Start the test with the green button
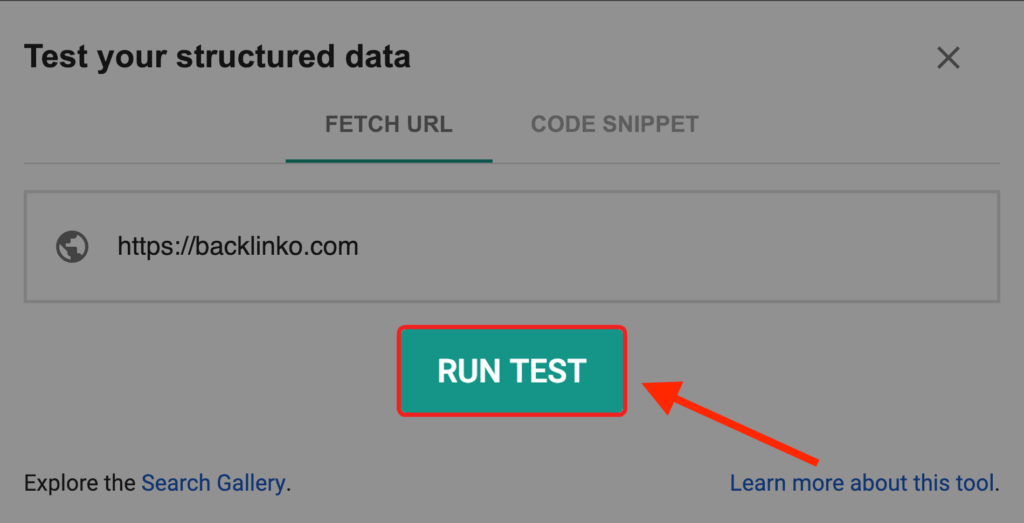This screenshot has width=1024, height=523. (511, 371)
